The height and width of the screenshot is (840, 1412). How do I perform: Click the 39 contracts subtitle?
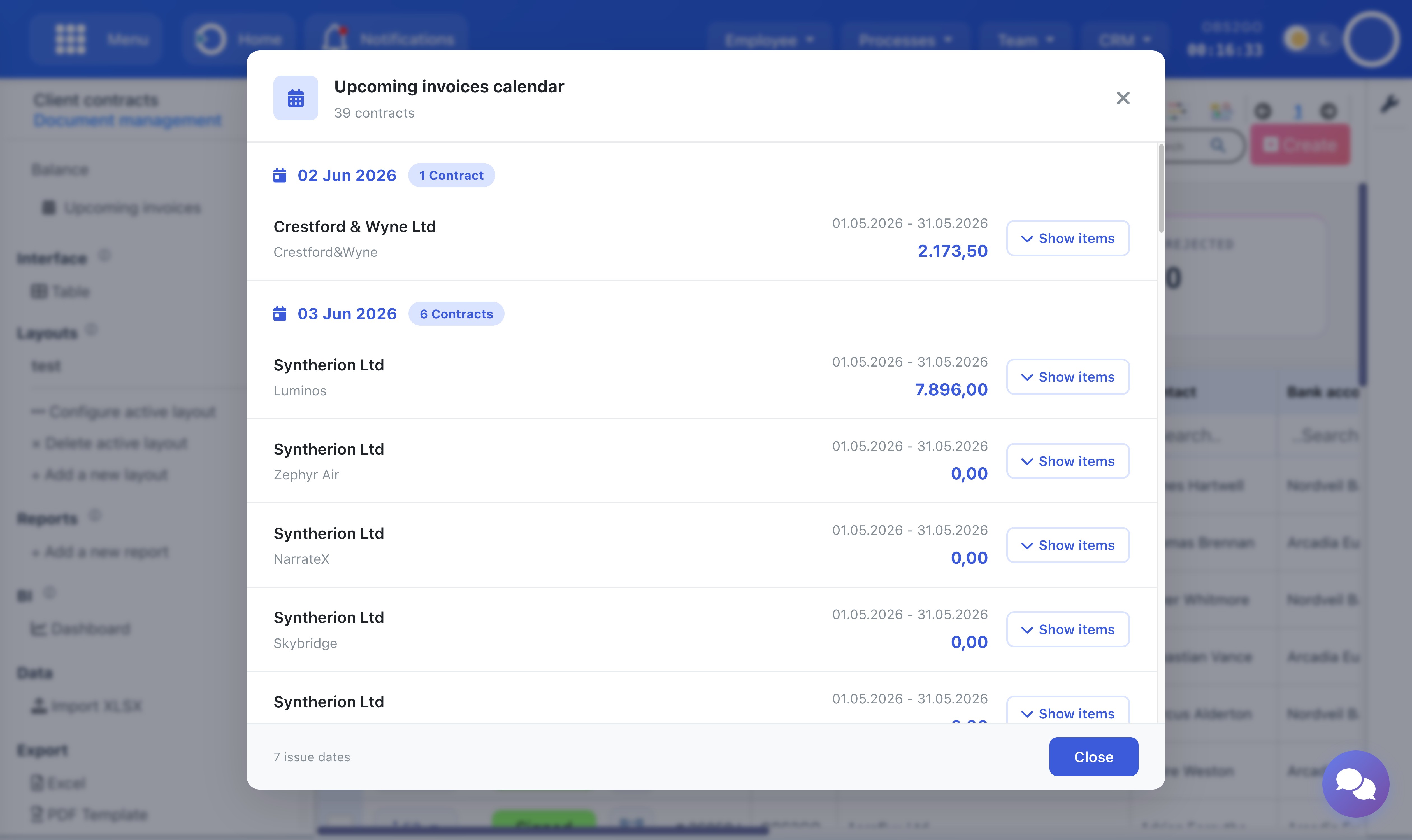(374, 113)
